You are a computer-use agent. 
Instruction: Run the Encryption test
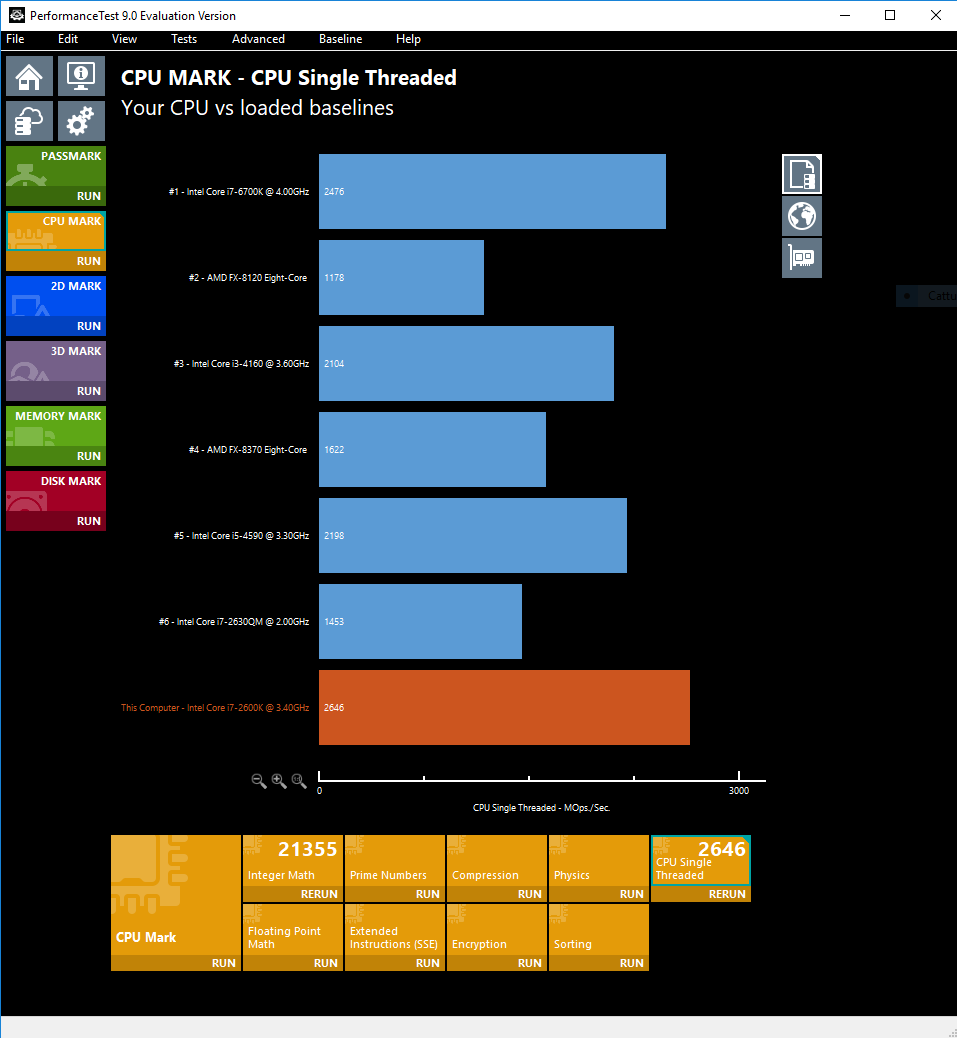(x=496, y=963)
